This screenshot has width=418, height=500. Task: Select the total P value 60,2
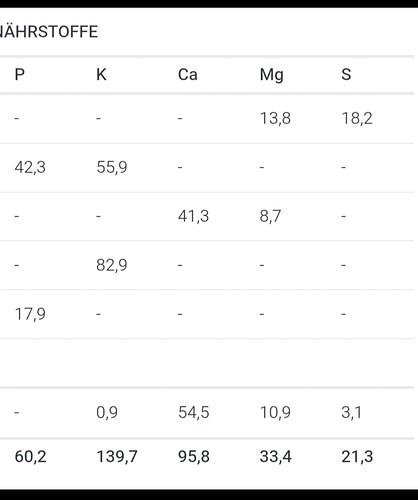(x=30, y=456)
